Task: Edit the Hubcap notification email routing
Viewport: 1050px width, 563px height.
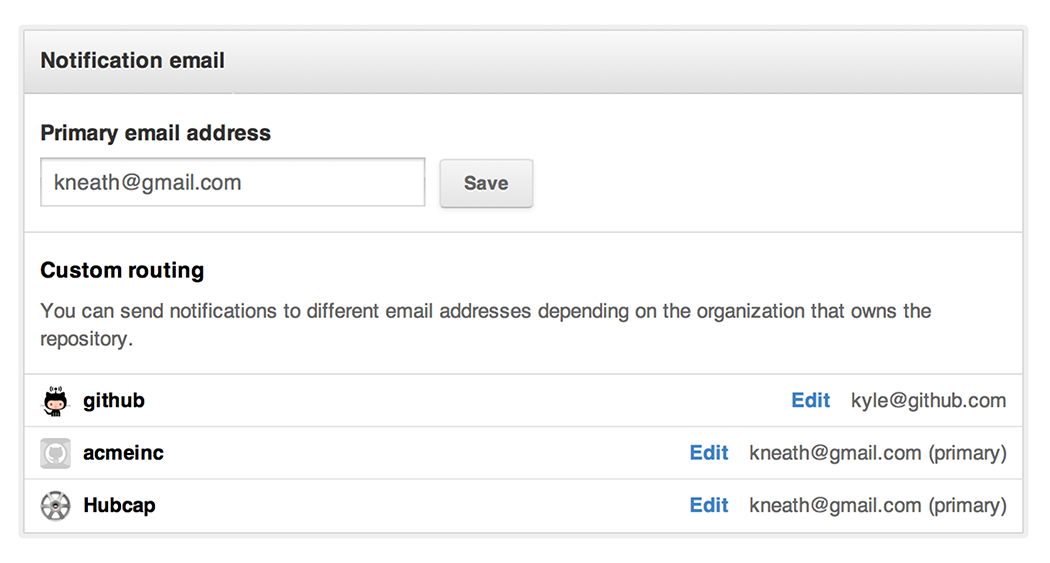Action: click(x=709, y=505)
